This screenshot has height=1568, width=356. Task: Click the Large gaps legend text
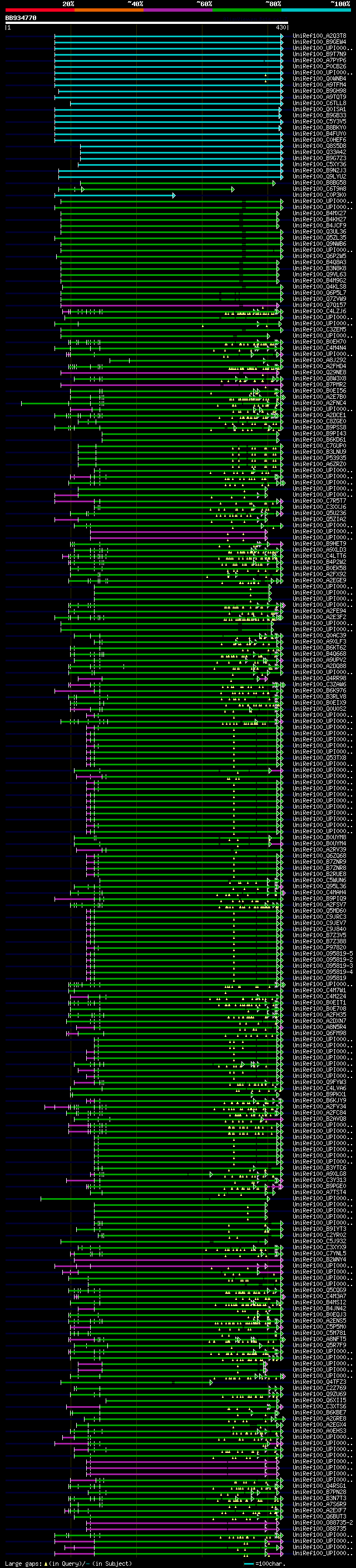coord(67,1564)
